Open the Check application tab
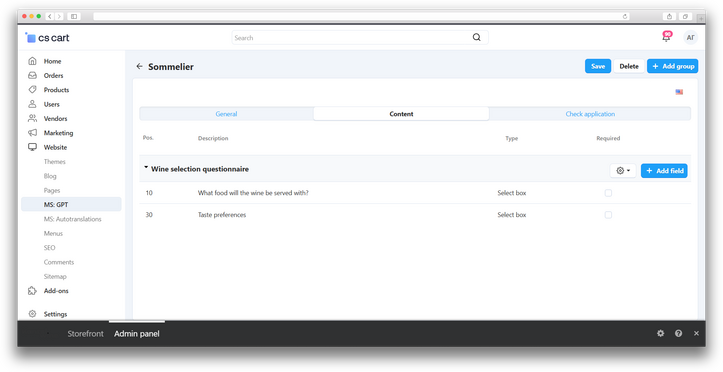The width and height of the screenshot is (723, 372). 590,114
